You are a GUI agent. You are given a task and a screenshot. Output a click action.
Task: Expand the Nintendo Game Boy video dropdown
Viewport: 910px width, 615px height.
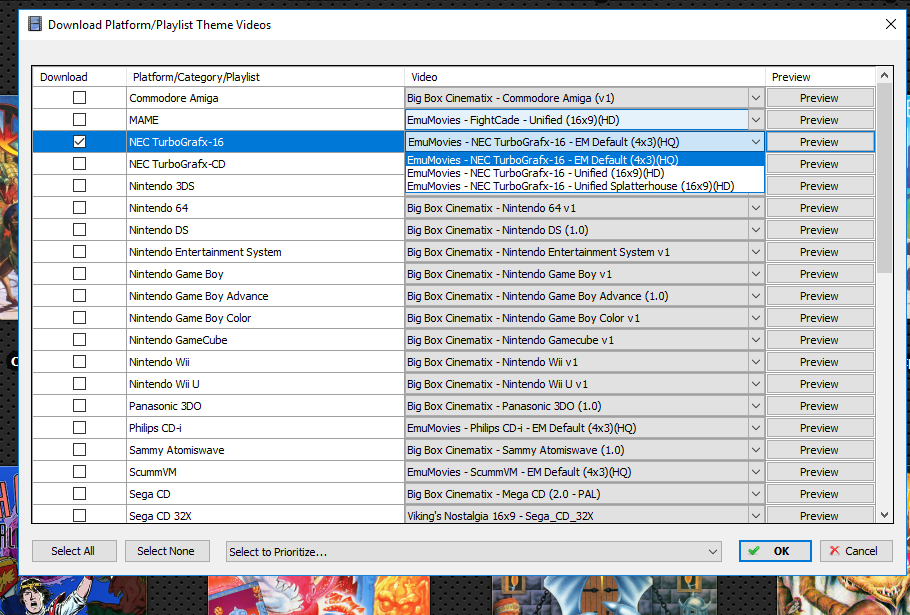(x=756, y=274)
